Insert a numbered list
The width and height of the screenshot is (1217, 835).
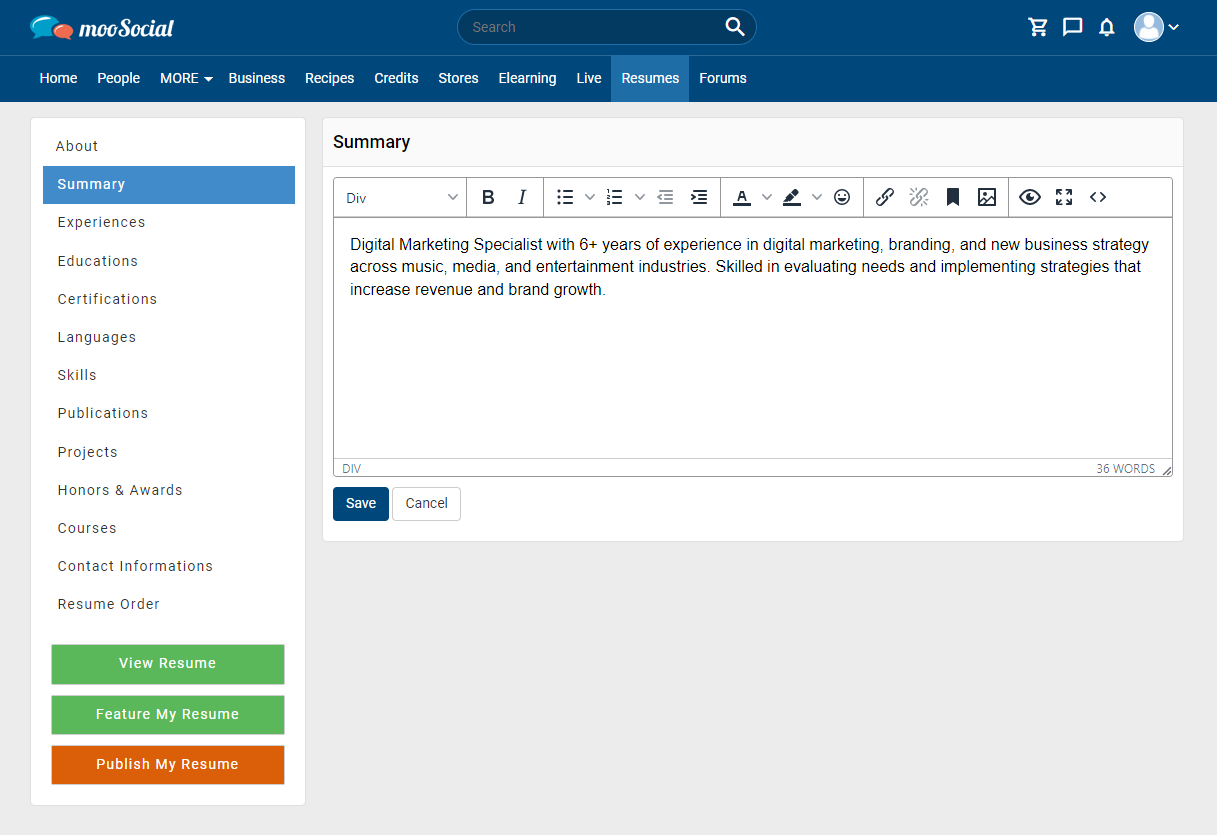615,197
